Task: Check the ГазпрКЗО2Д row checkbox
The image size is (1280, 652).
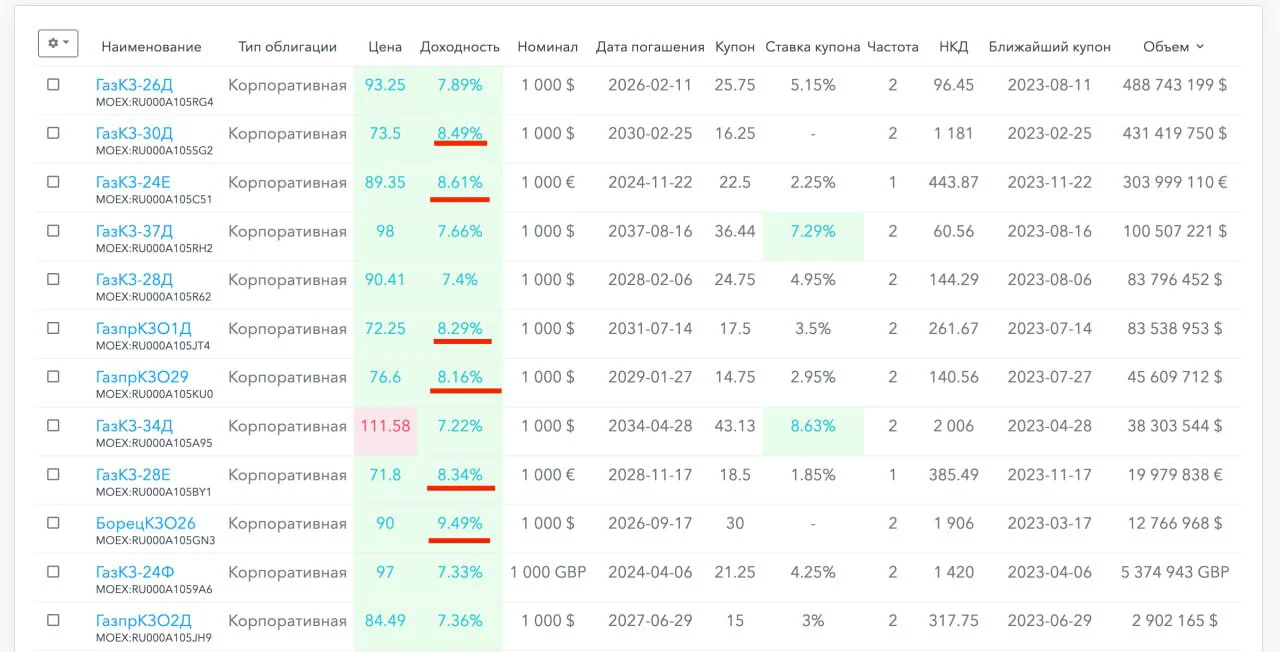Action: click(53, 621)
